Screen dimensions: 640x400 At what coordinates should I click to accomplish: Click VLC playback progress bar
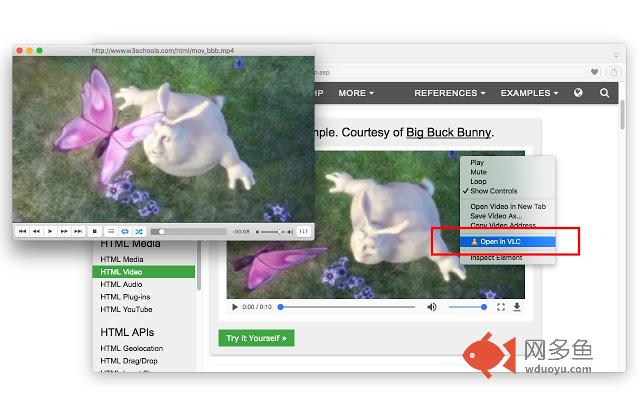tap(189, 232)
